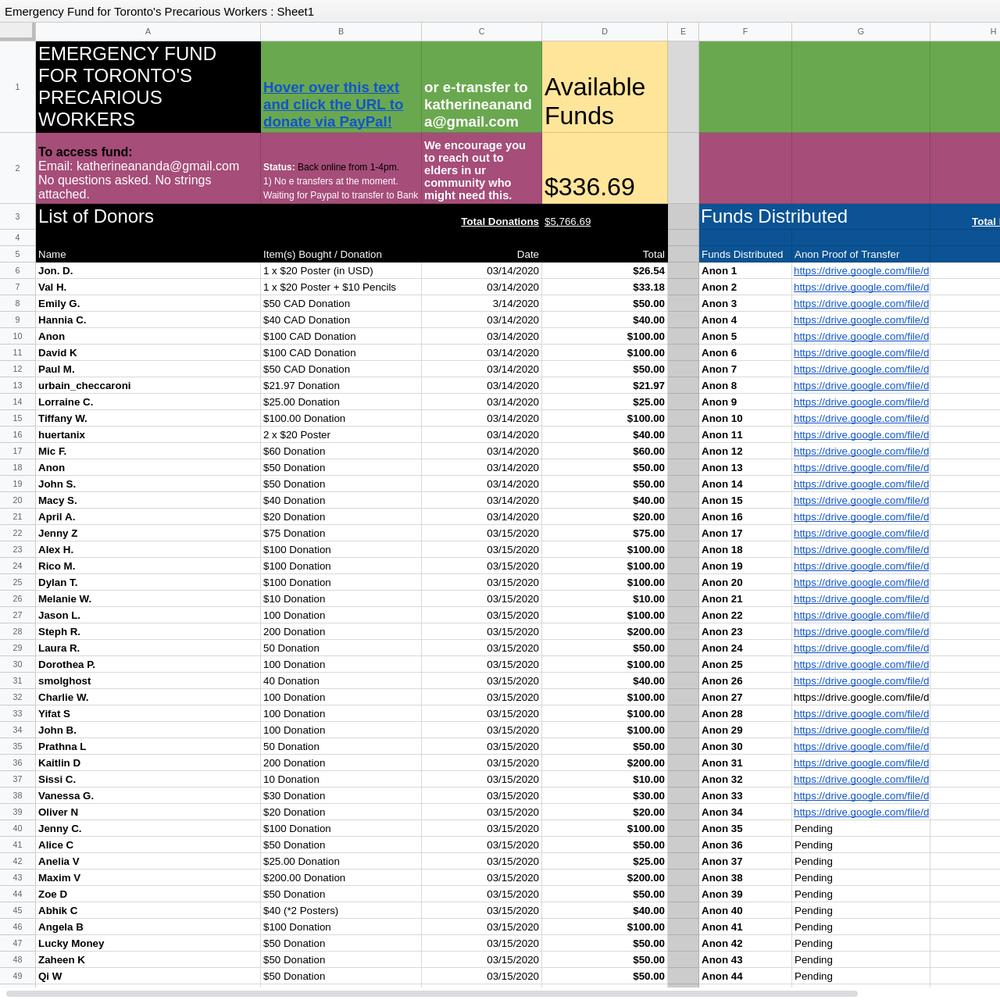Click the horizontal scrollbar at bottom
Viewport: 1000px width, 1000px height.
[x=430, y=994]
